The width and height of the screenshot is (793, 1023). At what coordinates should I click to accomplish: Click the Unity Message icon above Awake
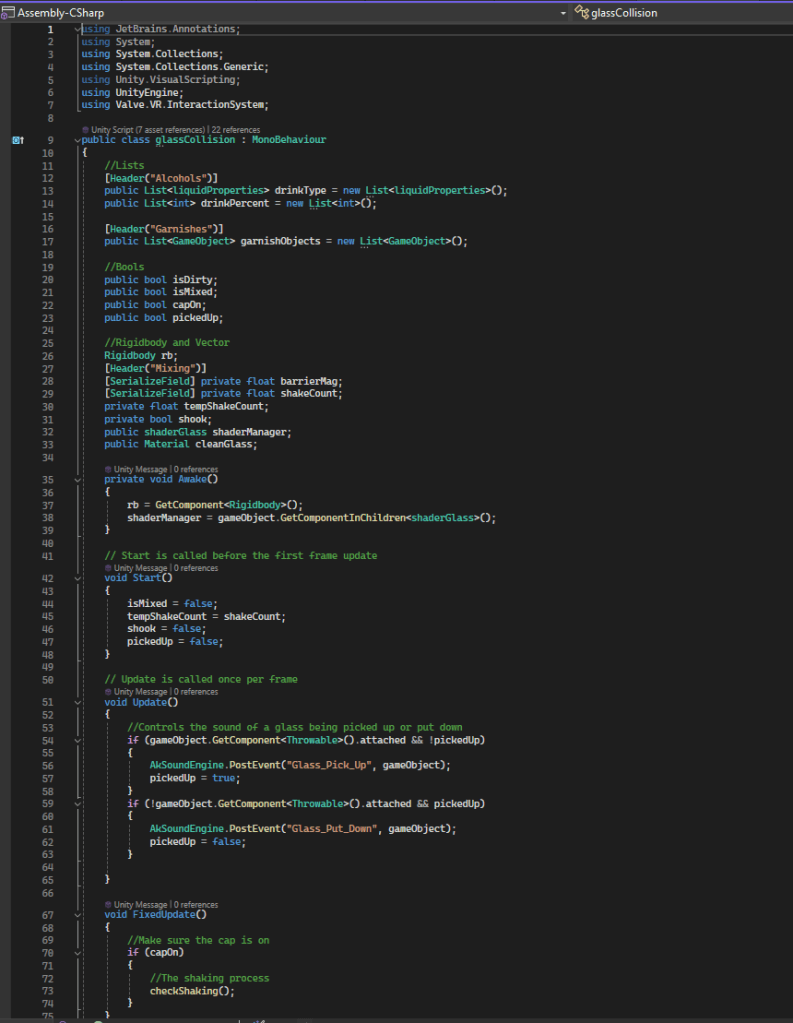click(x=108, y=469)
